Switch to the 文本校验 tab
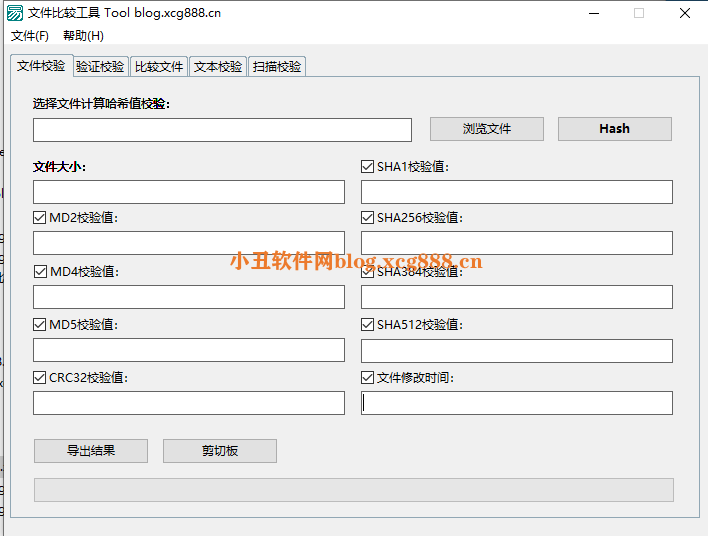The image size is (708, 536). click(218, 67)
